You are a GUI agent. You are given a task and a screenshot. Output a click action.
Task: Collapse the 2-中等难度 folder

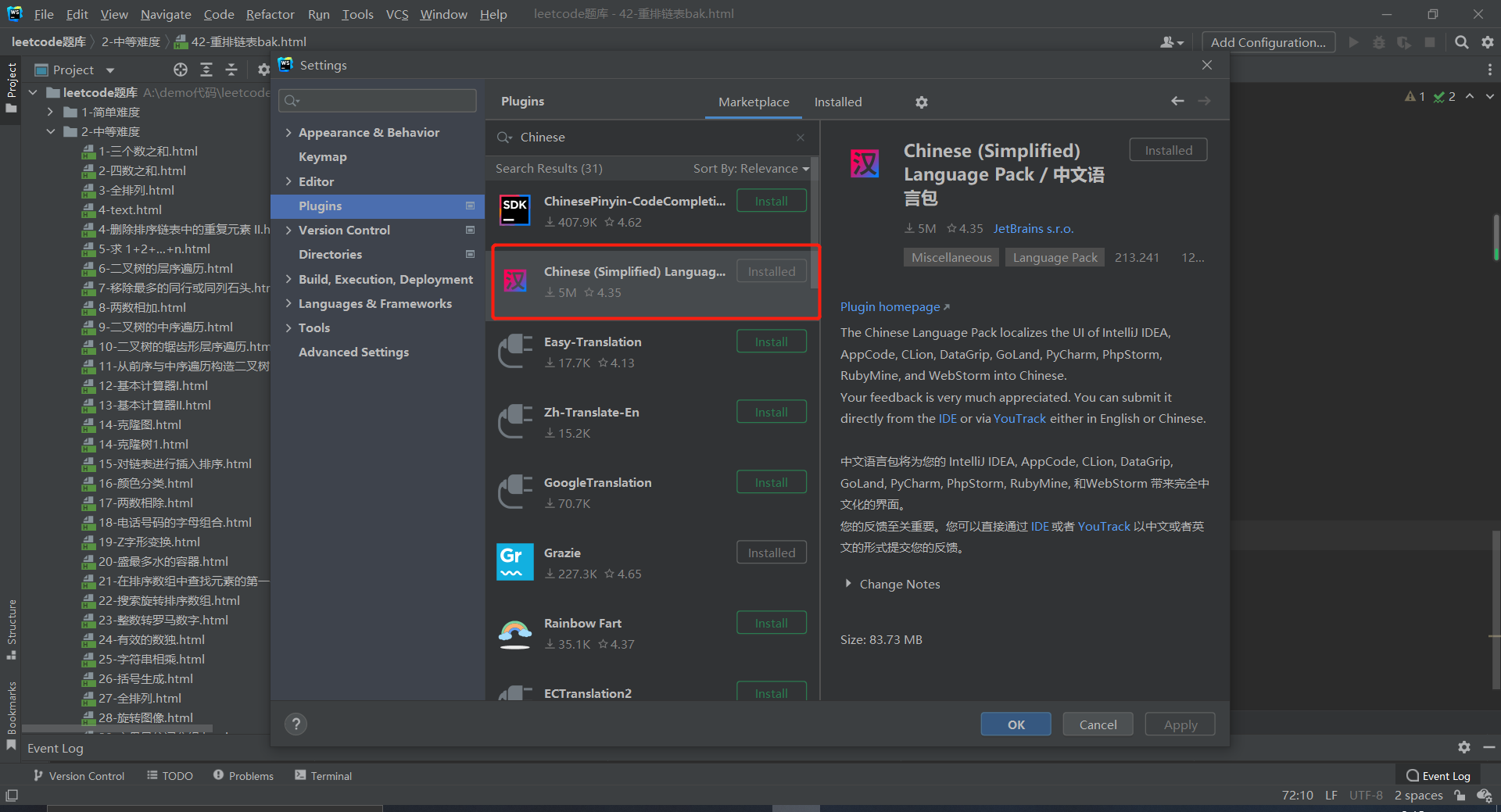[x=50, y=132]
